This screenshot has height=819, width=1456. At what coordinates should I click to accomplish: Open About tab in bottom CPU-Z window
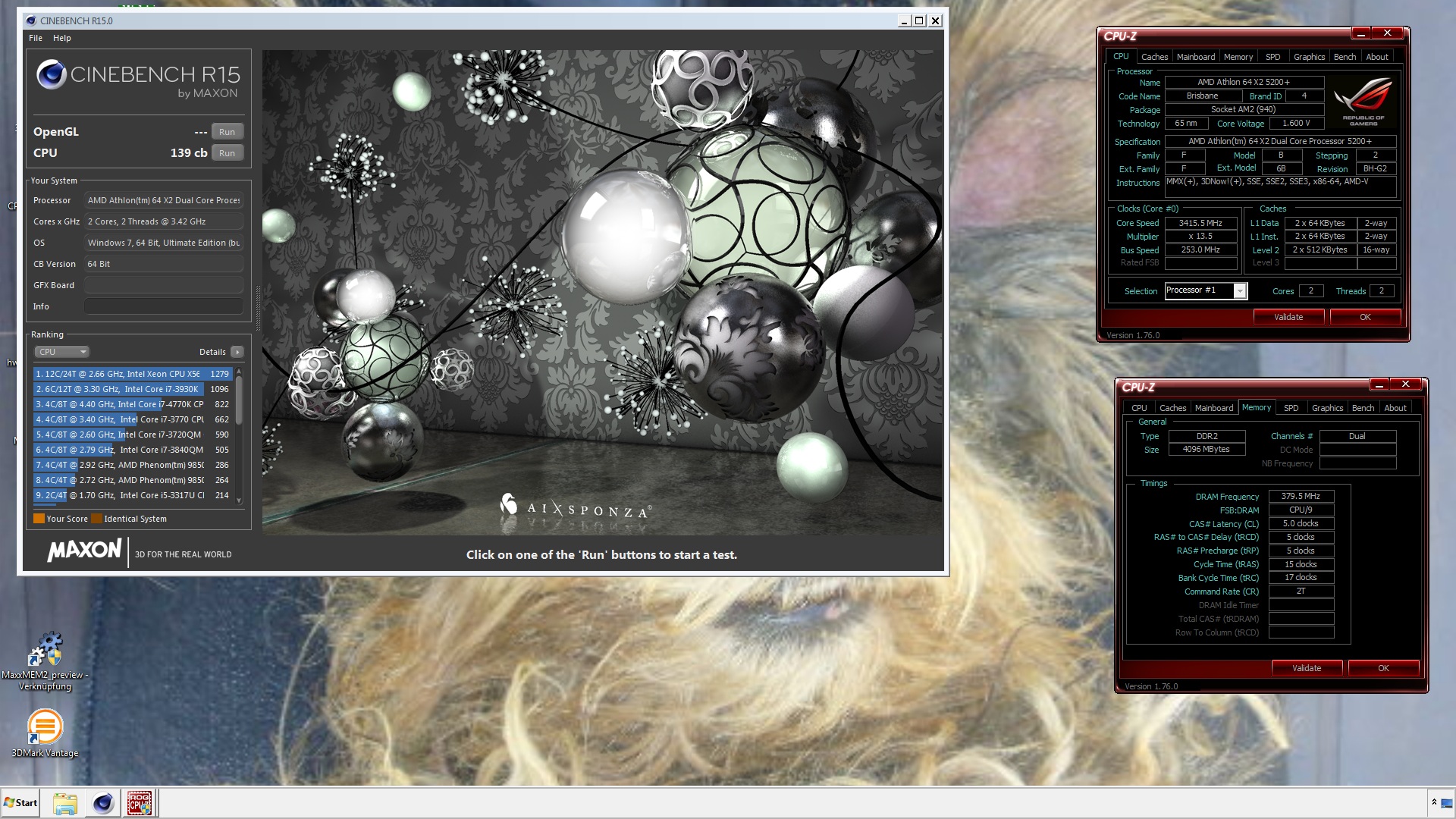point(1395,408)
